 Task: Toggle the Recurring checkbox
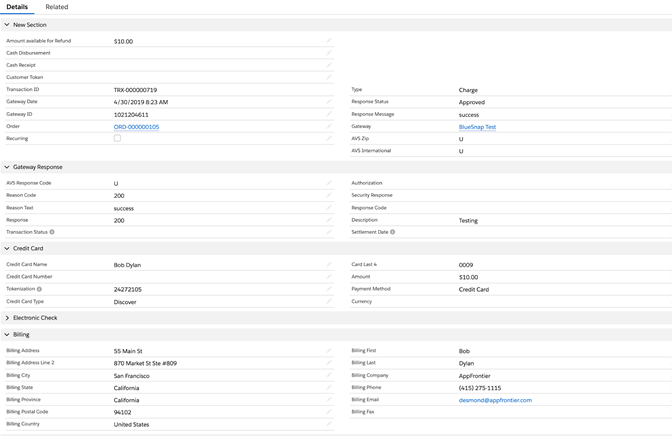pos(117,138)
